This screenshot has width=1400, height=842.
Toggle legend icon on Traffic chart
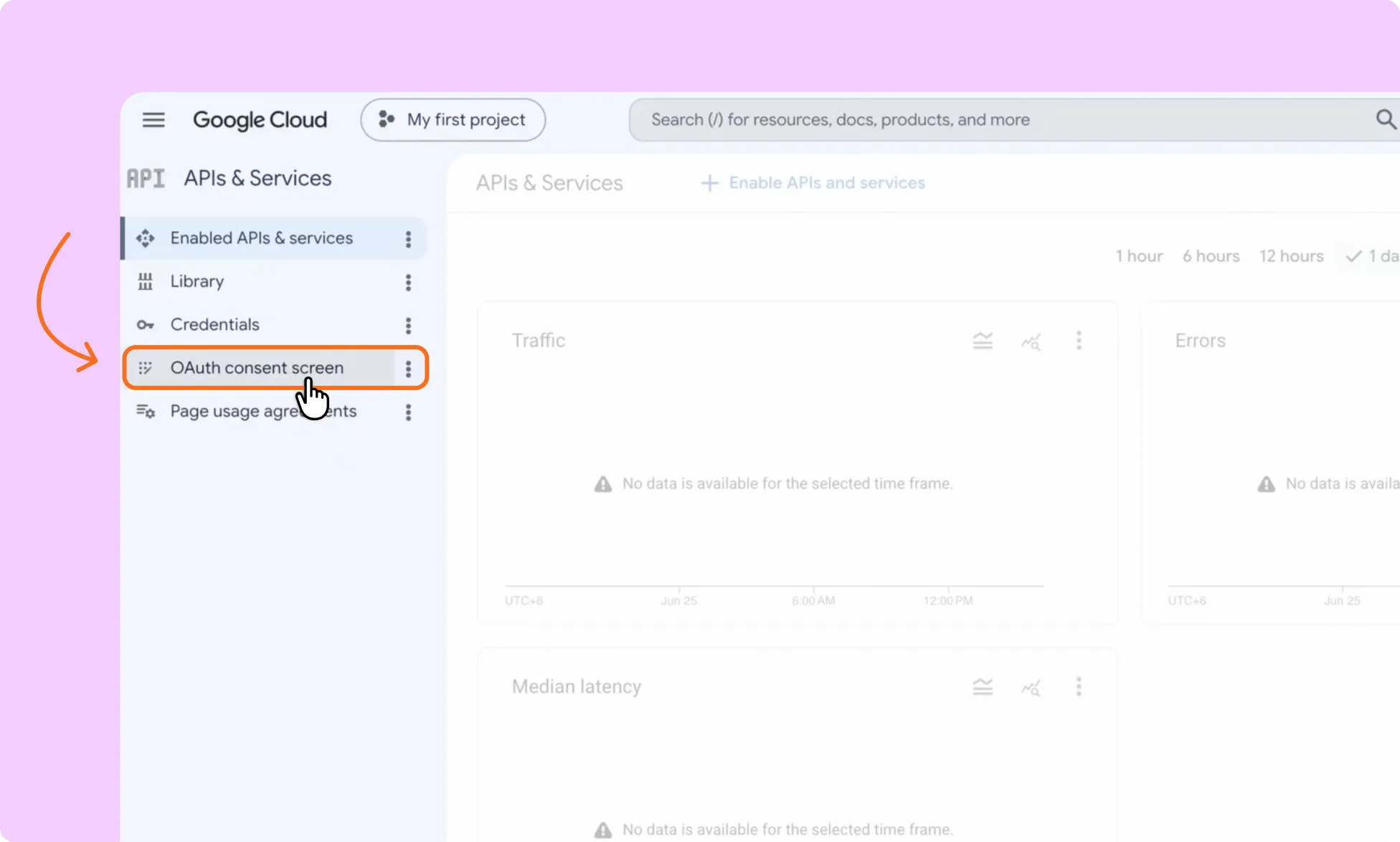(x=983, y=341)
